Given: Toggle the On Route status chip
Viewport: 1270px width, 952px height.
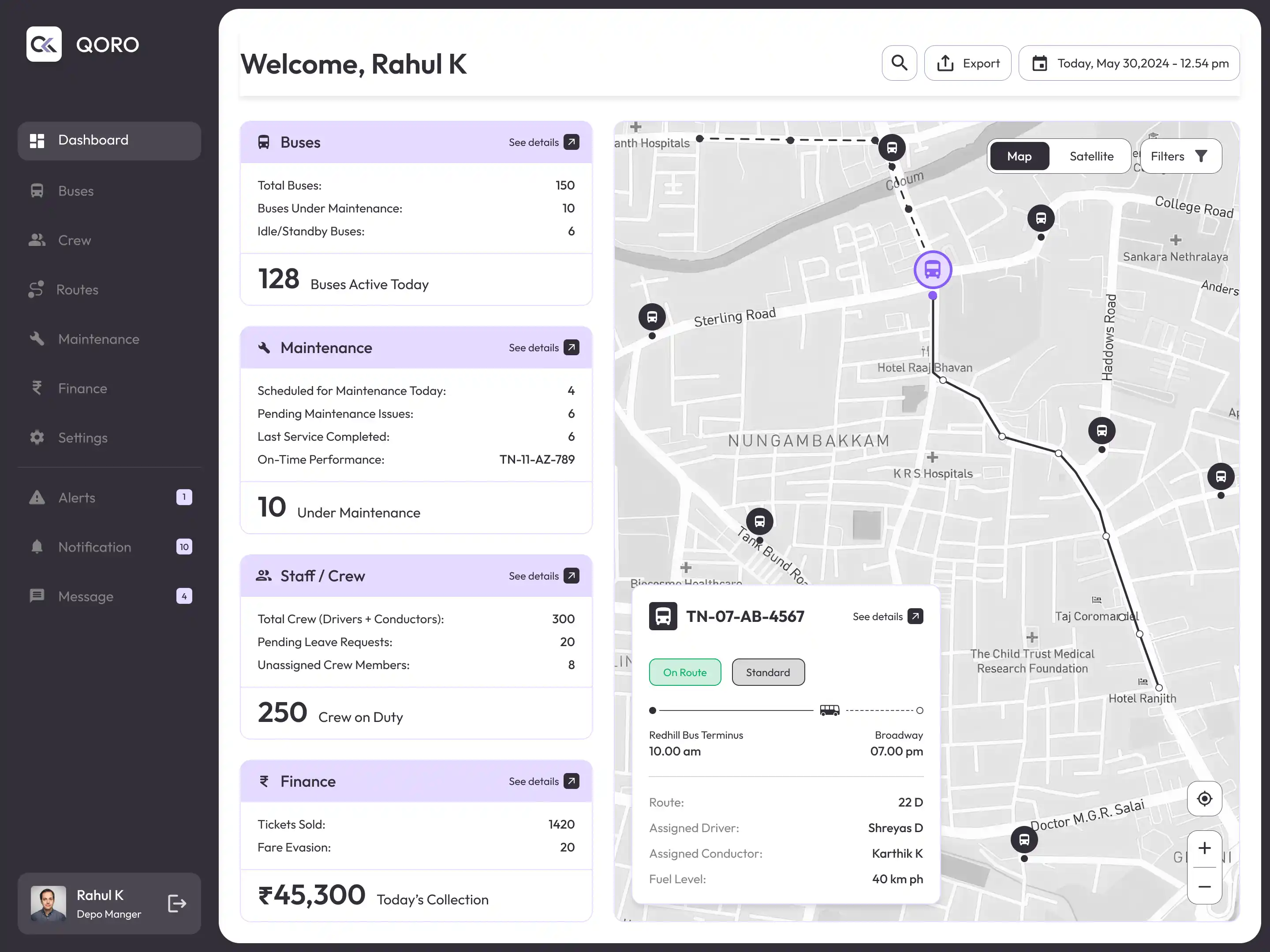Looking at the screenshot, I should tap(684, 672).
